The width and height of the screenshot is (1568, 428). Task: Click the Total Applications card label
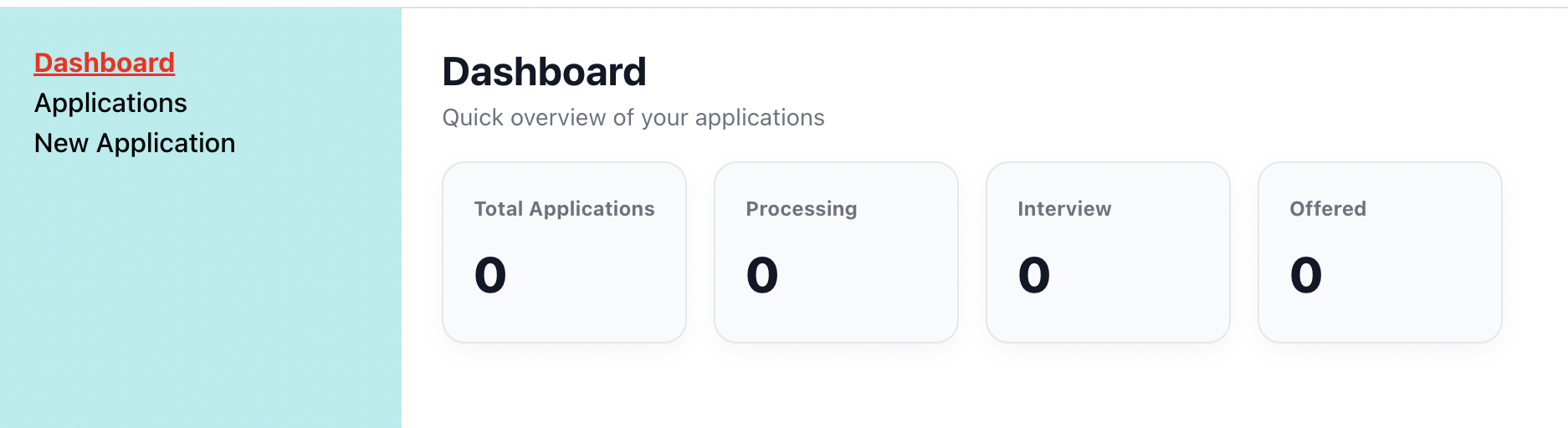[x=564, y=209]
